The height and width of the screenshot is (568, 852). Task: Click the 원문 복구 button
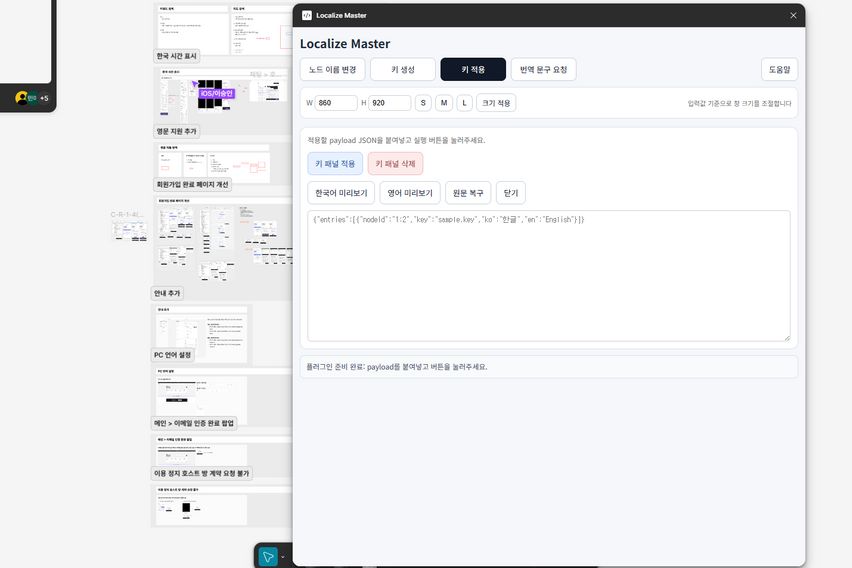click(468, 193)
